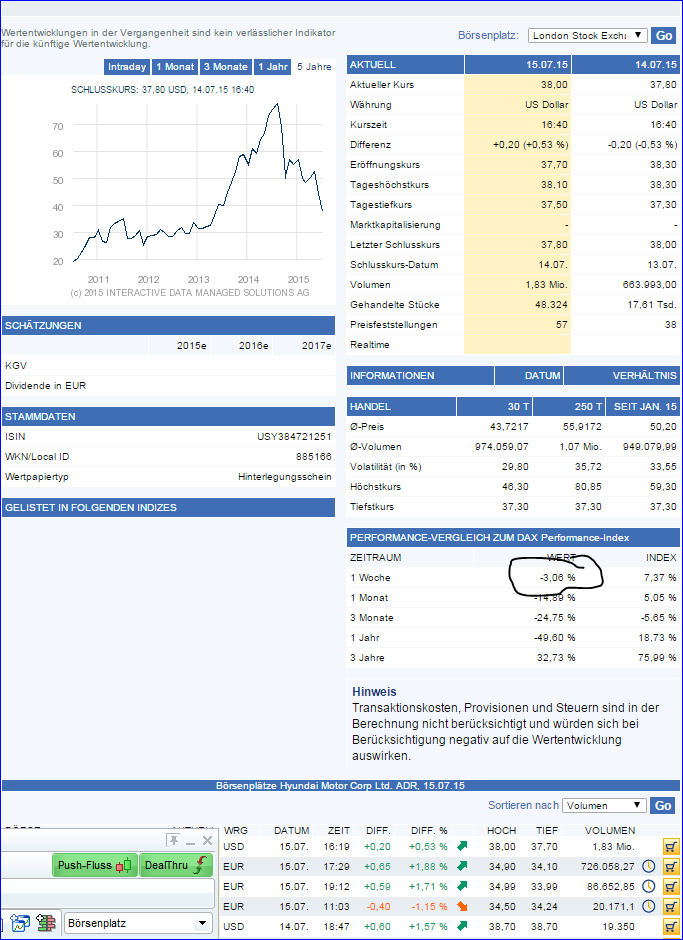
Task: Switch chart to 3 Monate
Action: pos(225,67)
